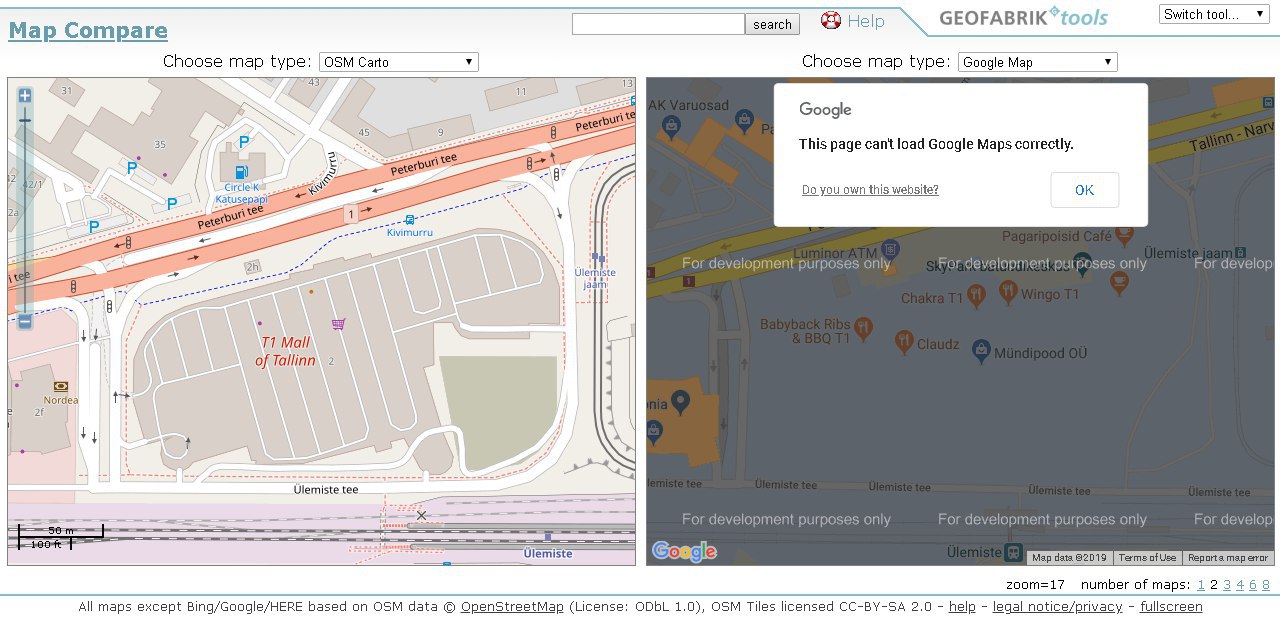
Task: Click the Help lifebuoy icon
Action: tap(831, 20)
